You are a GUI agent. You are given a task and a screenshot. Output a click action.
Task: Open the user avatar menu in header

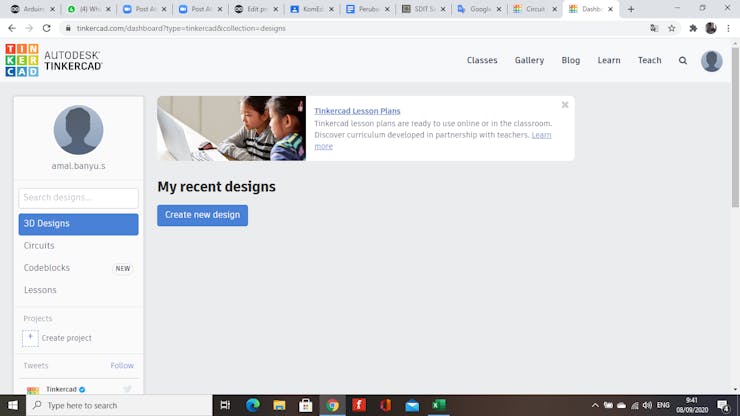click(711, 60)
